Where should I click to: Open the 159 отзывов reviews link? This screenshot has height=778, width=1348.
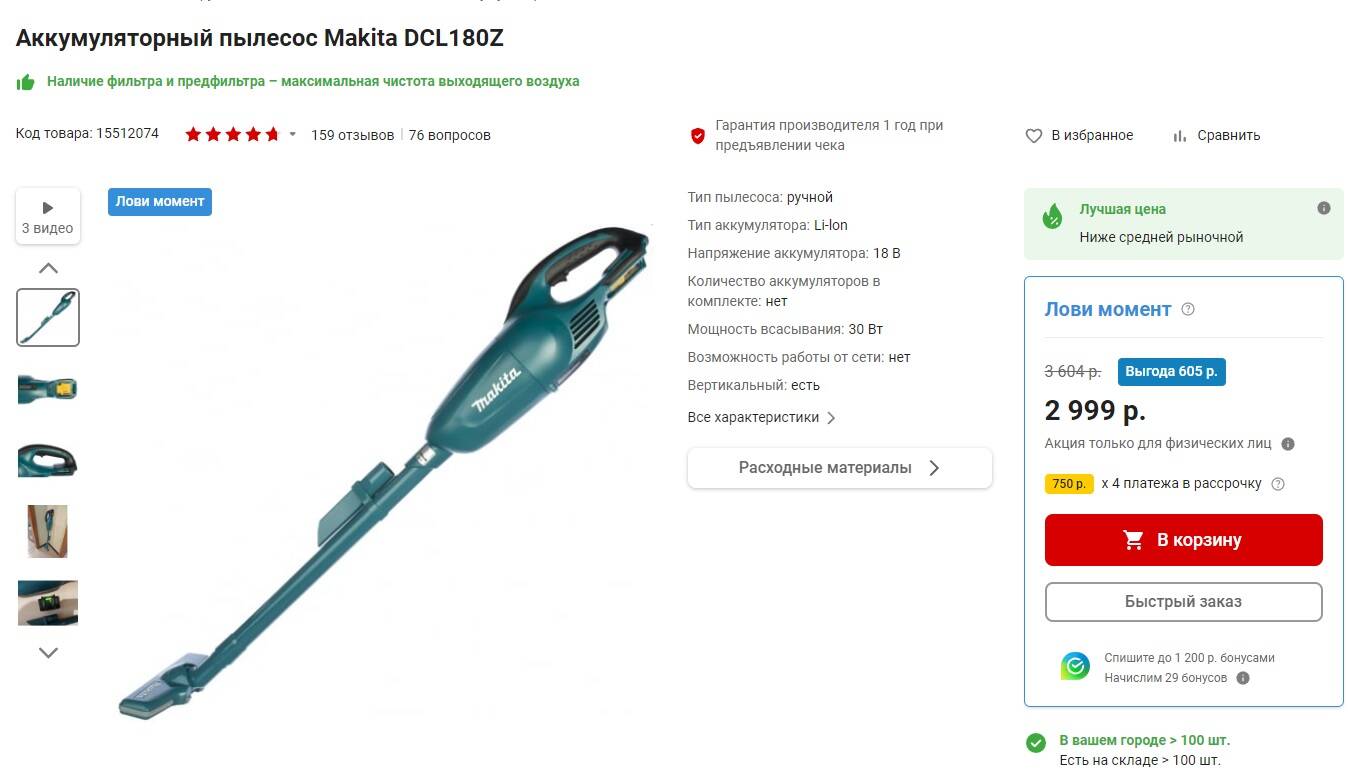tap(352, 135)
